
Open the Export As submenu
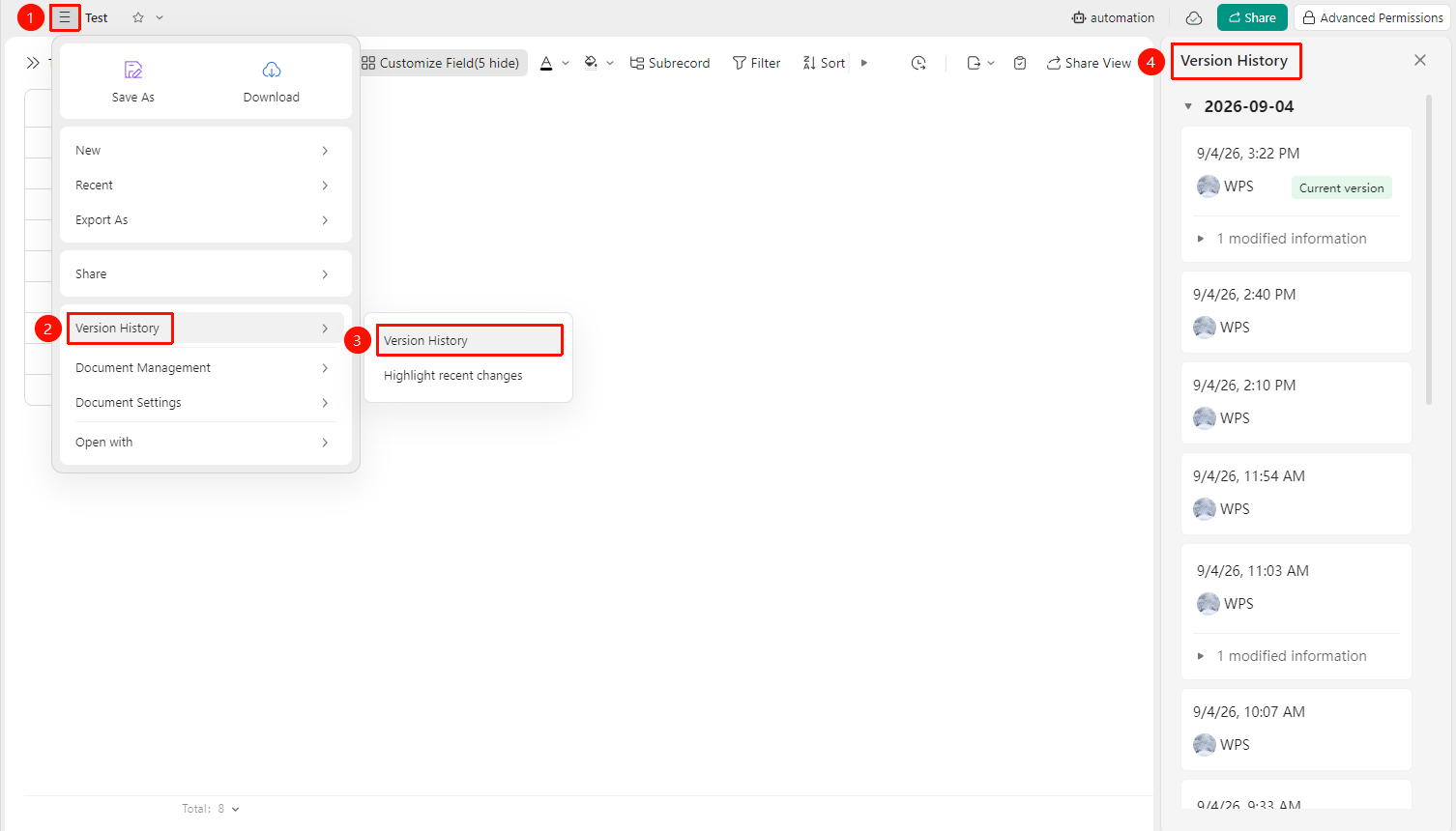tap(202, 220)
